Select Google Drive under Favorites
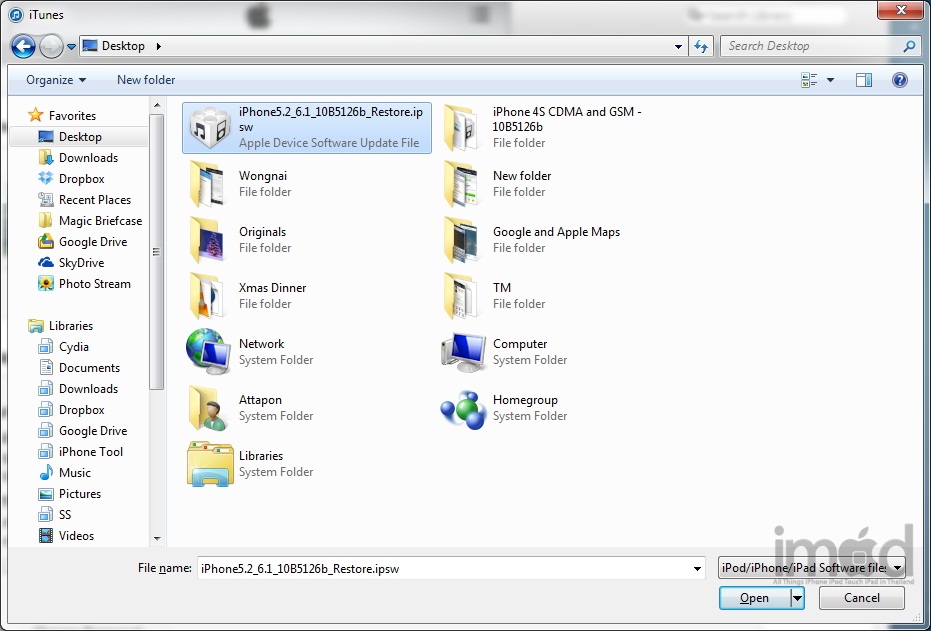Screen dimensions: 931x631 (x=82, y=242)
